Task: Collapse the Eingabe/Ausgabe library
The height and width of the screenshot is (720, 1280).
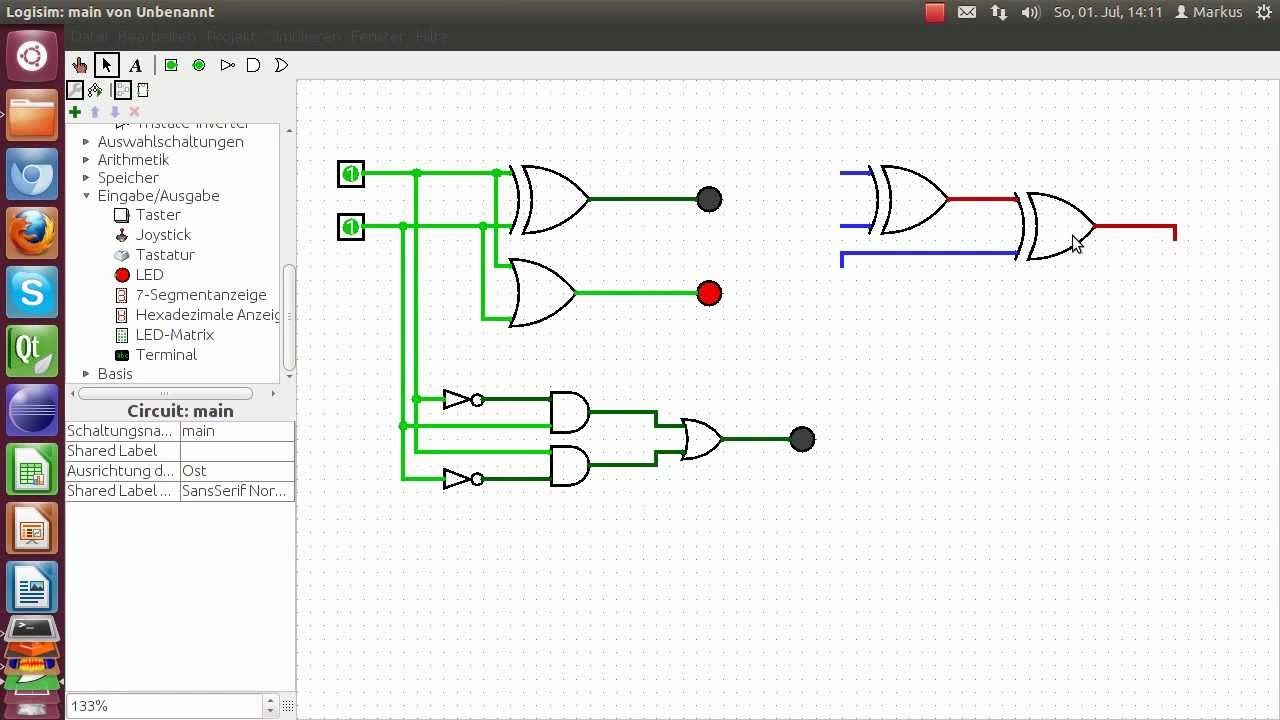Action: [x=86, y=196]
